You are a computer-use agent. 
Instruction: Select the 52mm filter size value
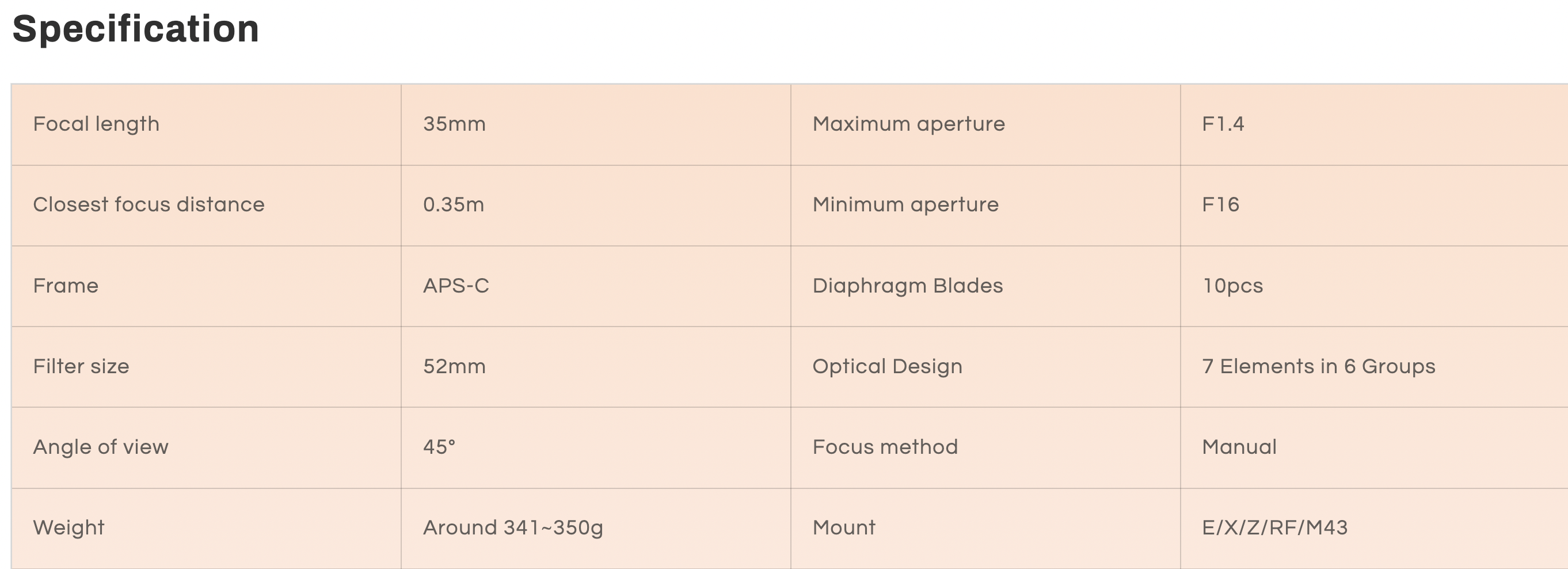[454, 366]
